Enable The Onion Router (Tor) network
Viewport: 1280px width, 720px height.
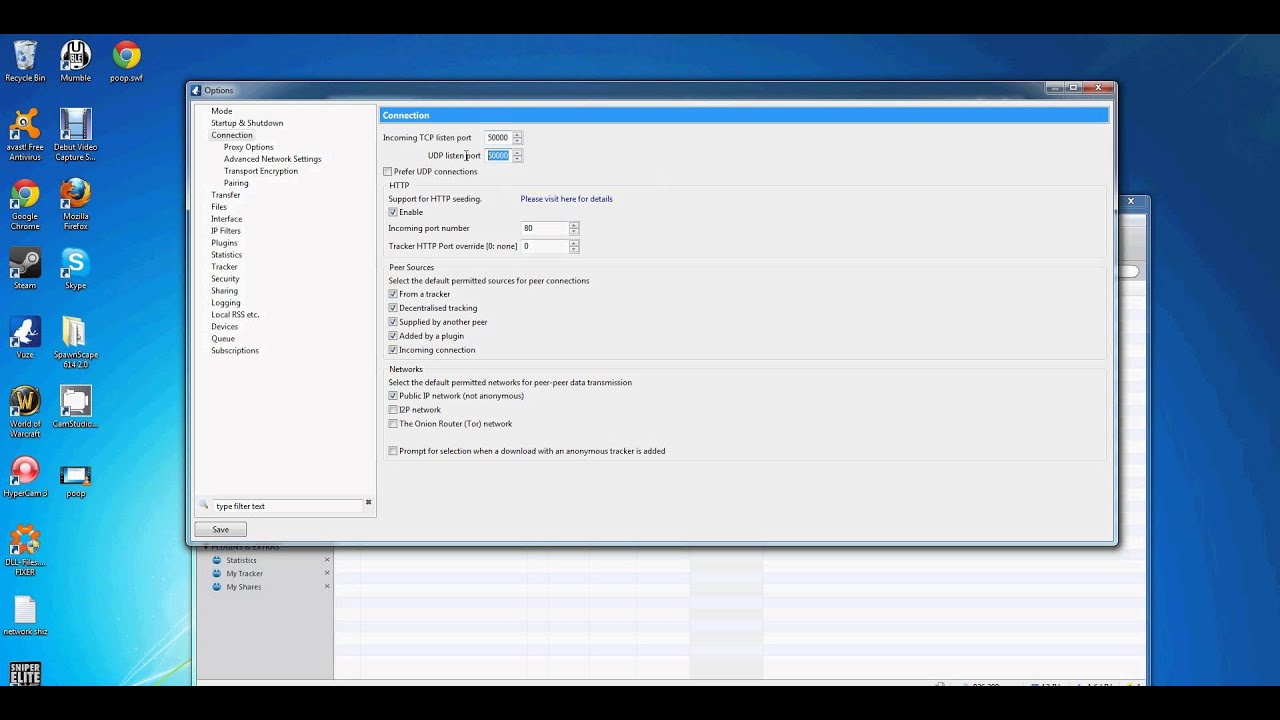click(393, 424)
